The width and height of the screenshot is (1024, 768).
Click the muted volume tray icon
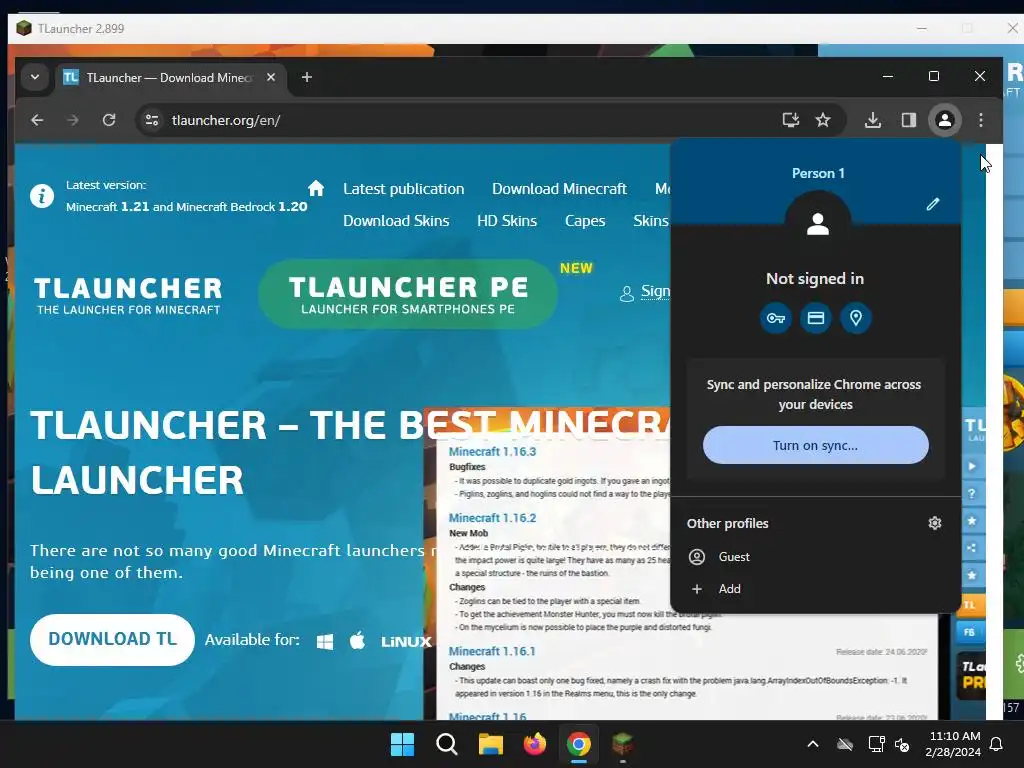coord(903,744)
